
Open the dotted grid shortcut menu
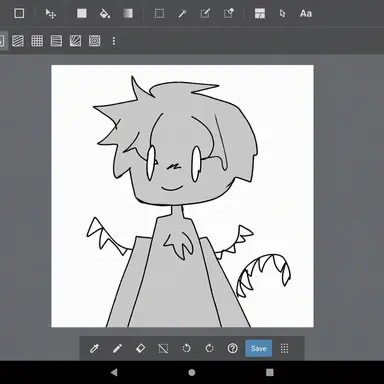(284, 349)
